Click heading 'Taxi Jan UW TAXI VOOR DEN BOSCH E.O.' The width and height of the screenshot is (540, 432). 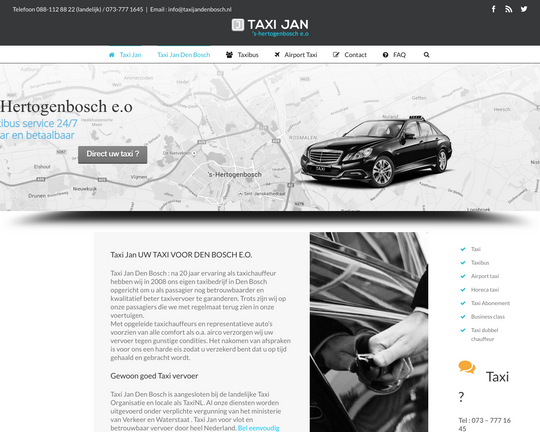[181, 255]
